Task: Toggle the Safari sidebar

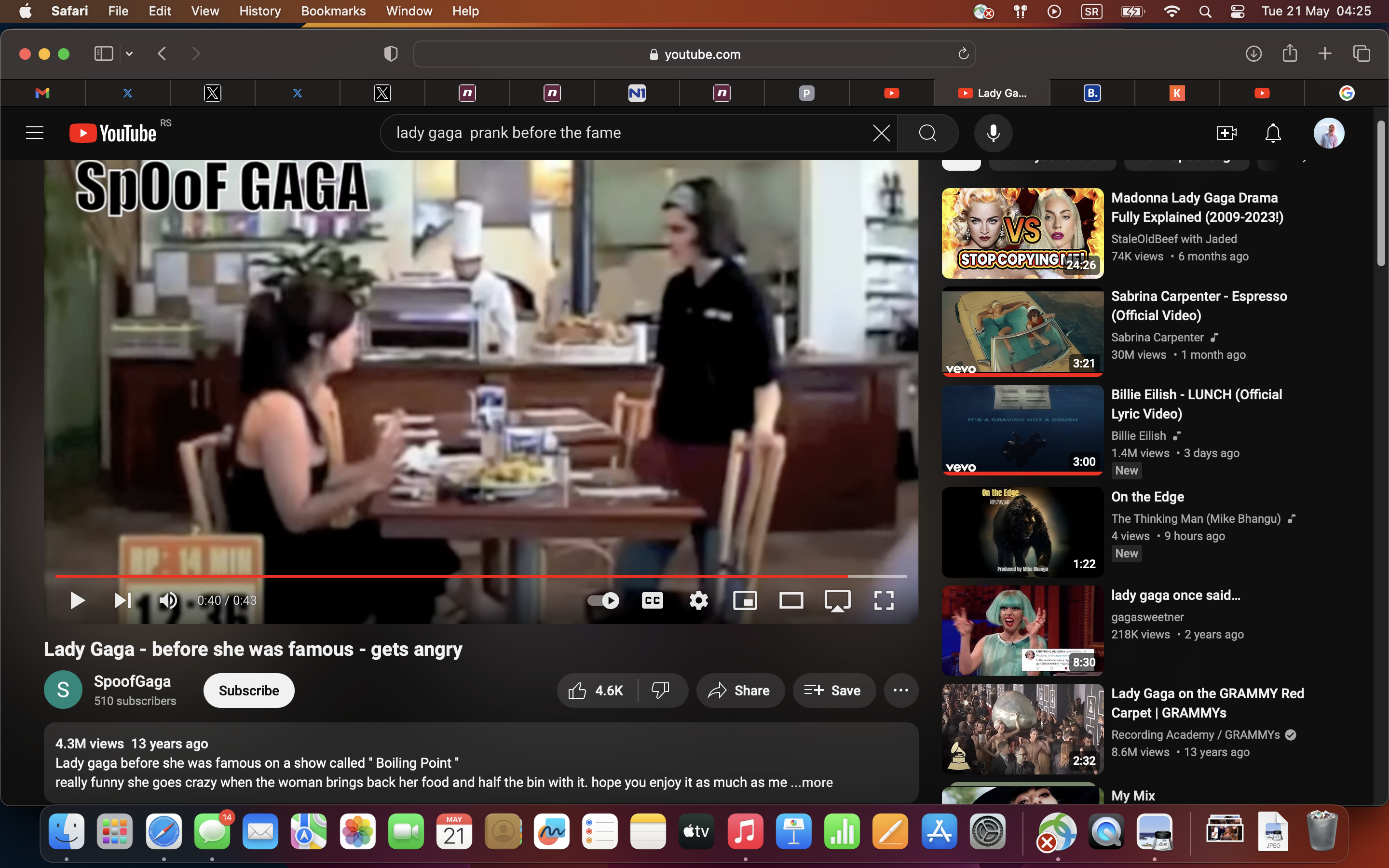Action: click(103, 54)
